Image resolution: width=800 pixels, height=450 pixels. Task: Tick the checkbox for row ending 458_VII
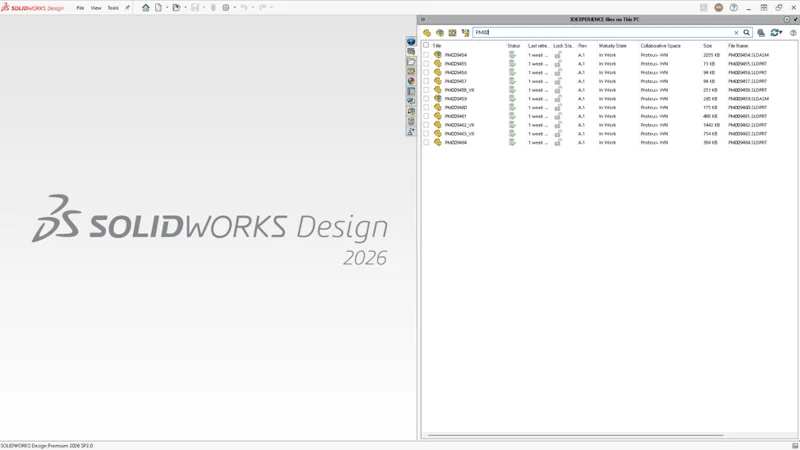[x=426, y=90]
